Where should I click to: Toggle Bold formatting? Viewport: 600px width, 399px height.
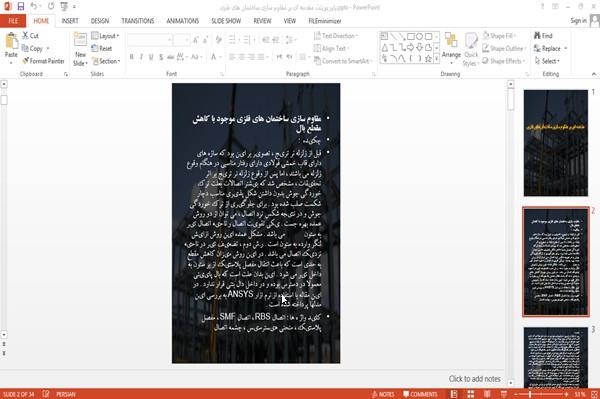click(132, 57)
